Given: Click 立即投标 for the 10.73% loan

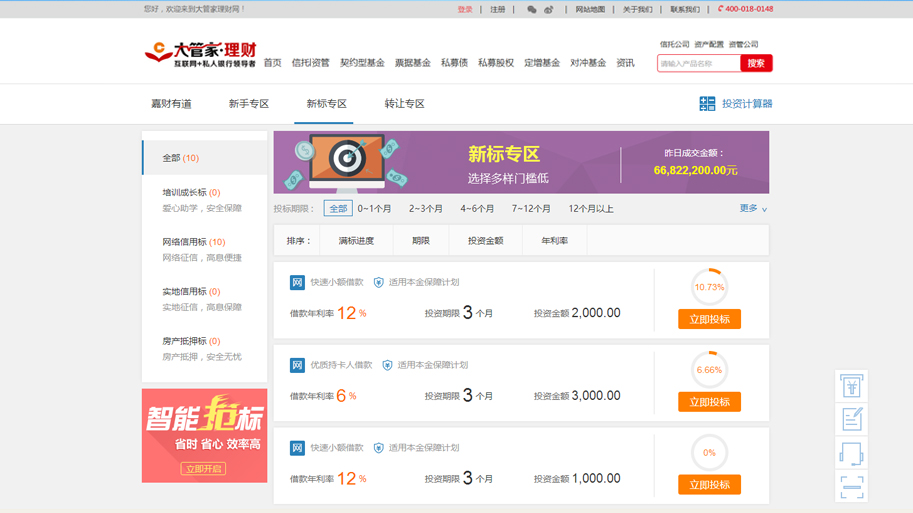Looking at the screenshot, I should pos(709,319).
